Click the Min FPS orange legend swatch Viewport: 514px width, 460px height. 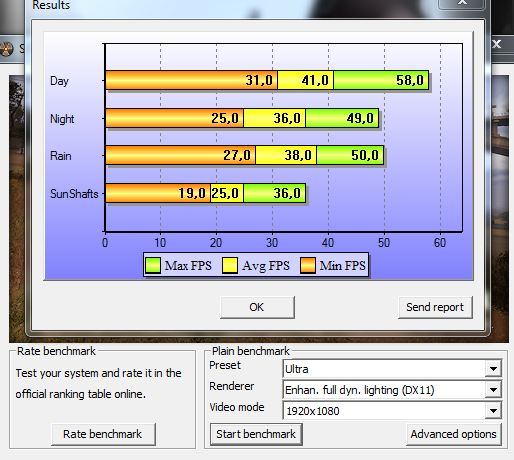pyautogui.click(x=308, y=265)
